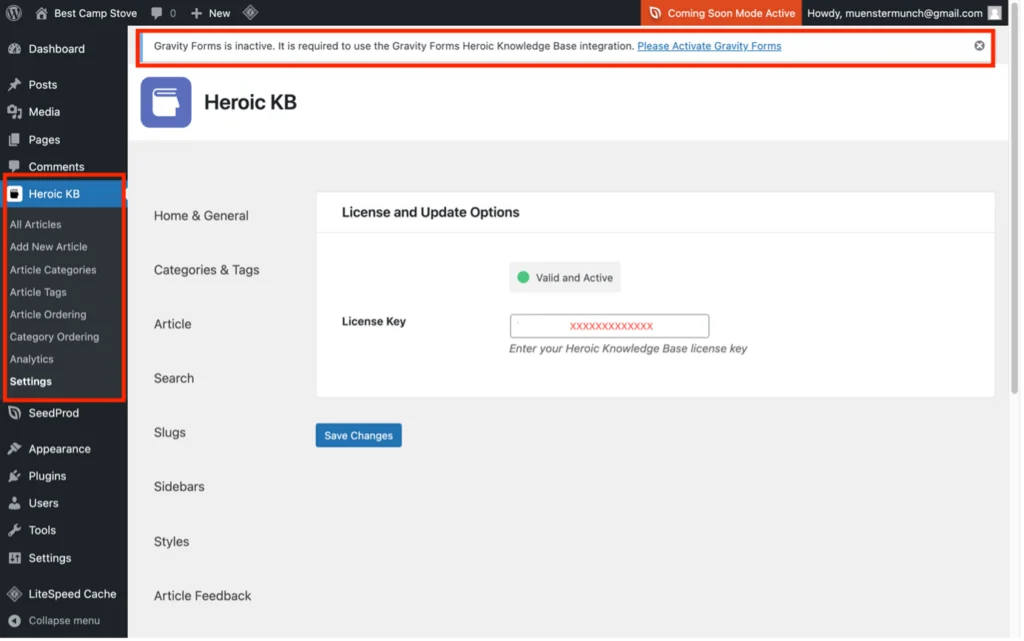The image size is (1024, 641).
Task: Open All Articles submenu
Action: tap(35, 225)
